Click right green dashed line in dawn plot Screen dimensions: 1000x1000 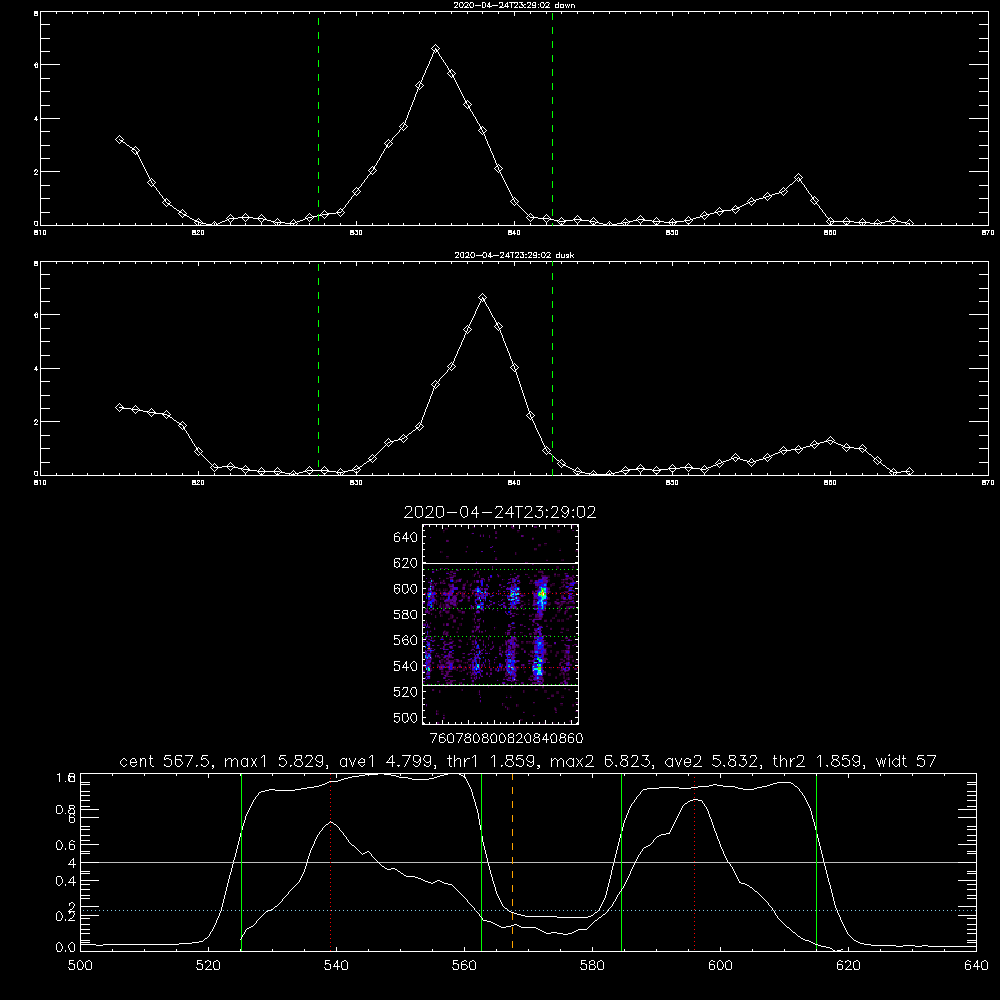552,121
